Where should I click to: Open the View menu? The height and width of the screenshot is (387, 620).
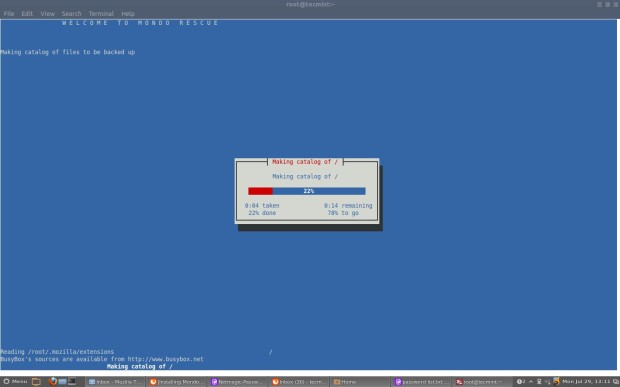(x=47, y=13)
